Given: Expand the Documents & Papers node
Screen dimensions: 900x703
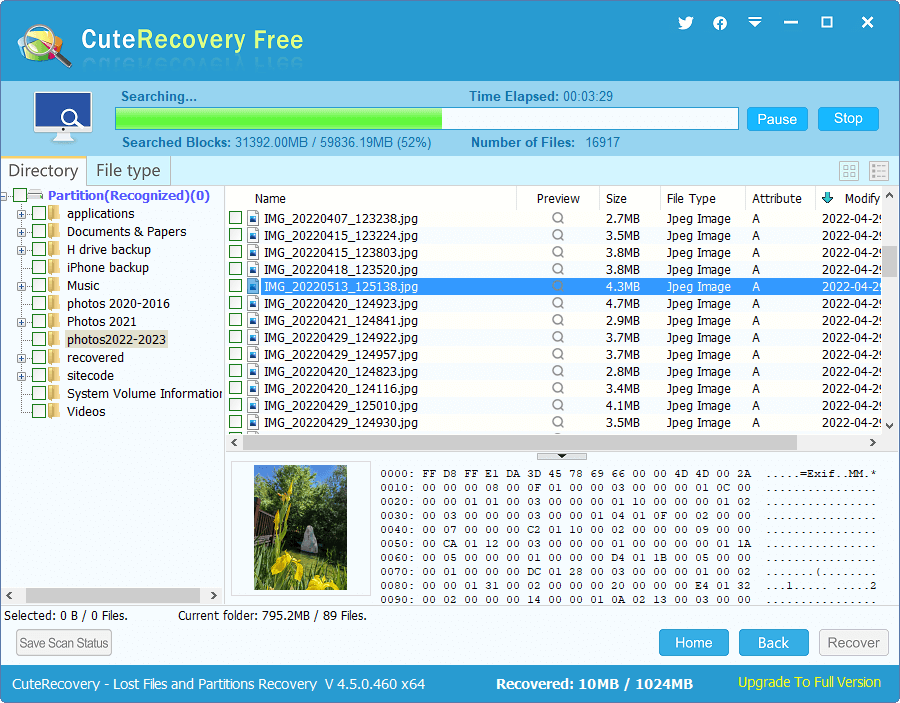Looking at the screenshot, I should 21,232.
